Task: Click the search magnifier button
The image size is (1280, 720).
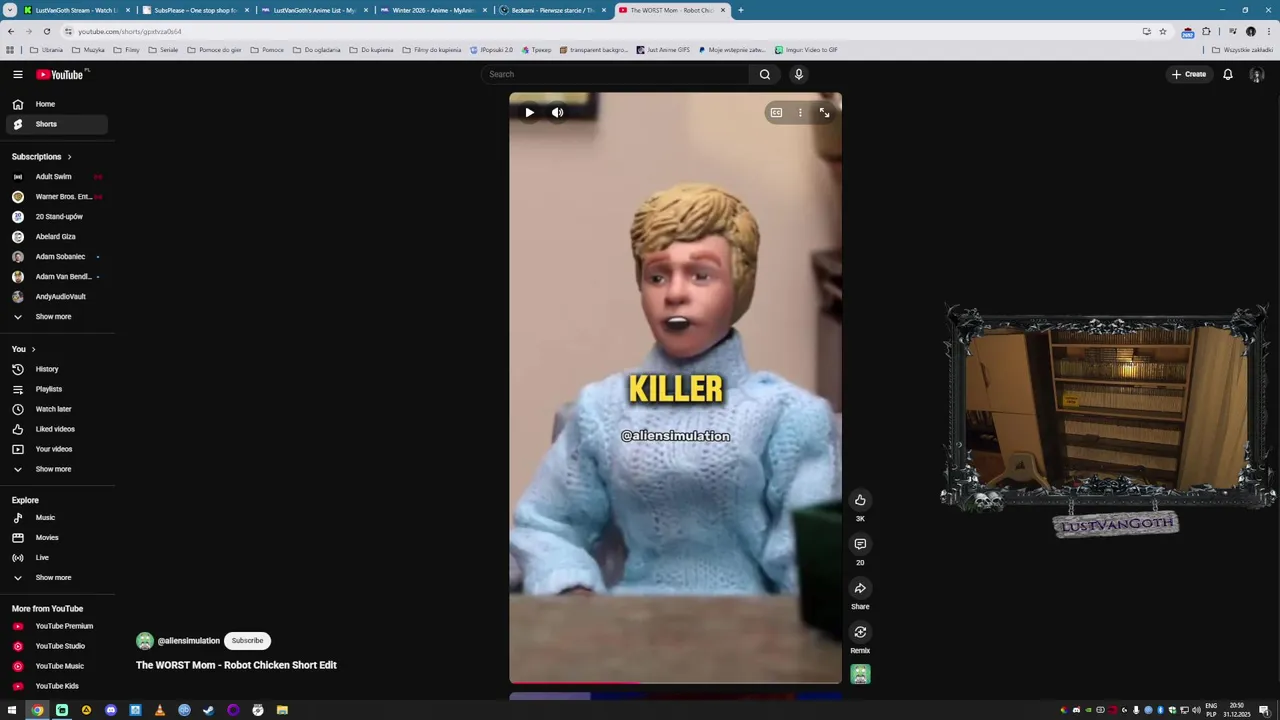Action: click(x=765, y=74)
